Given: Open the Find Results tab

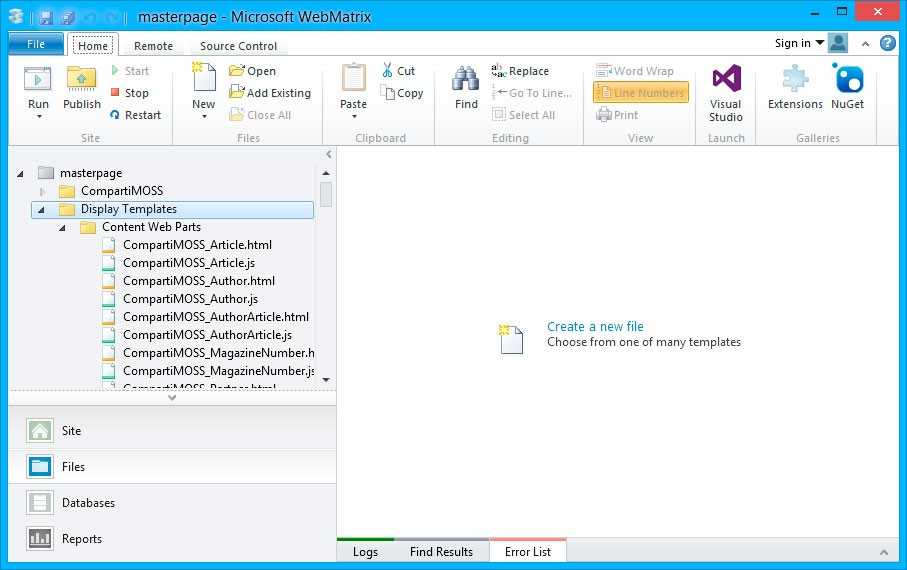Looking at the screenshot, I should 441,551.
